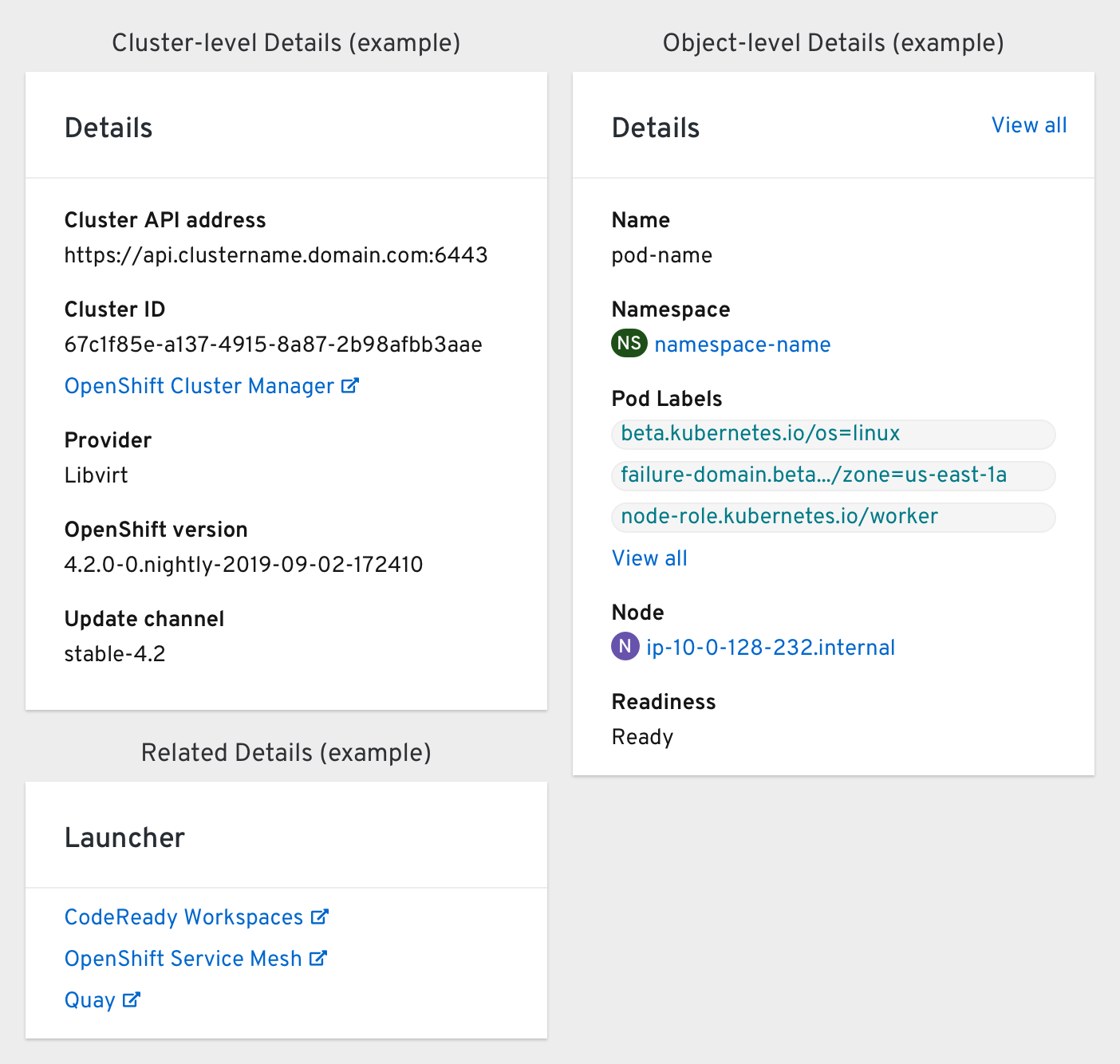Screen dimensions: 1120x1064
Task: Click the Launcher card heading
Action: [x=124, y=837]
